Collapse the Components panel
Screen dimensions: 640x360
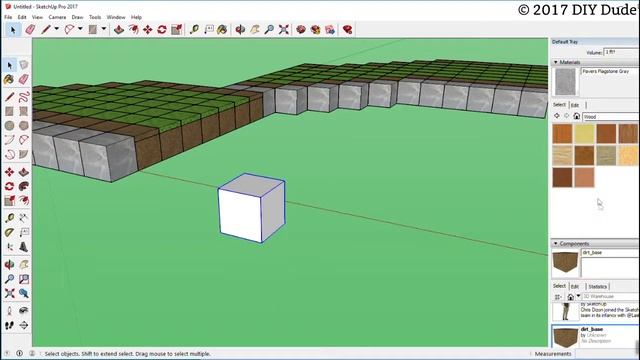[x=556, y=244]
